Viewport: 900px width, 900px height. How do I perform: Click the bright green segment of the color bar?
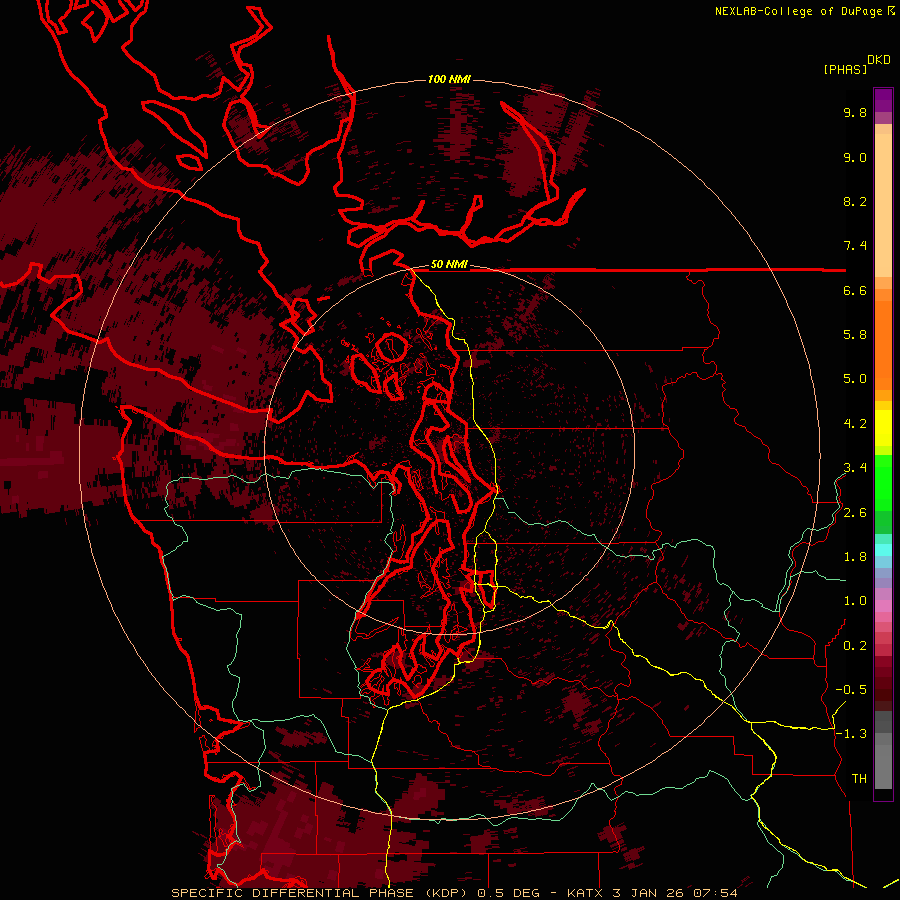[883, 482]
